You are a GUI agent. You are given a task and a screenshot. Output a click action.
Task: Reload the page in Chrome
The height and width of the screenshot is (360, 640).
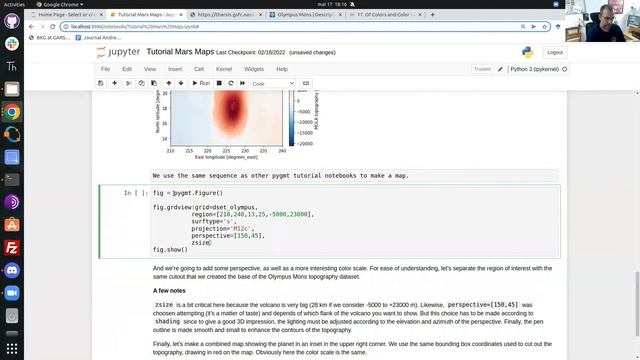pyautogui.click(x=52, y=27)
